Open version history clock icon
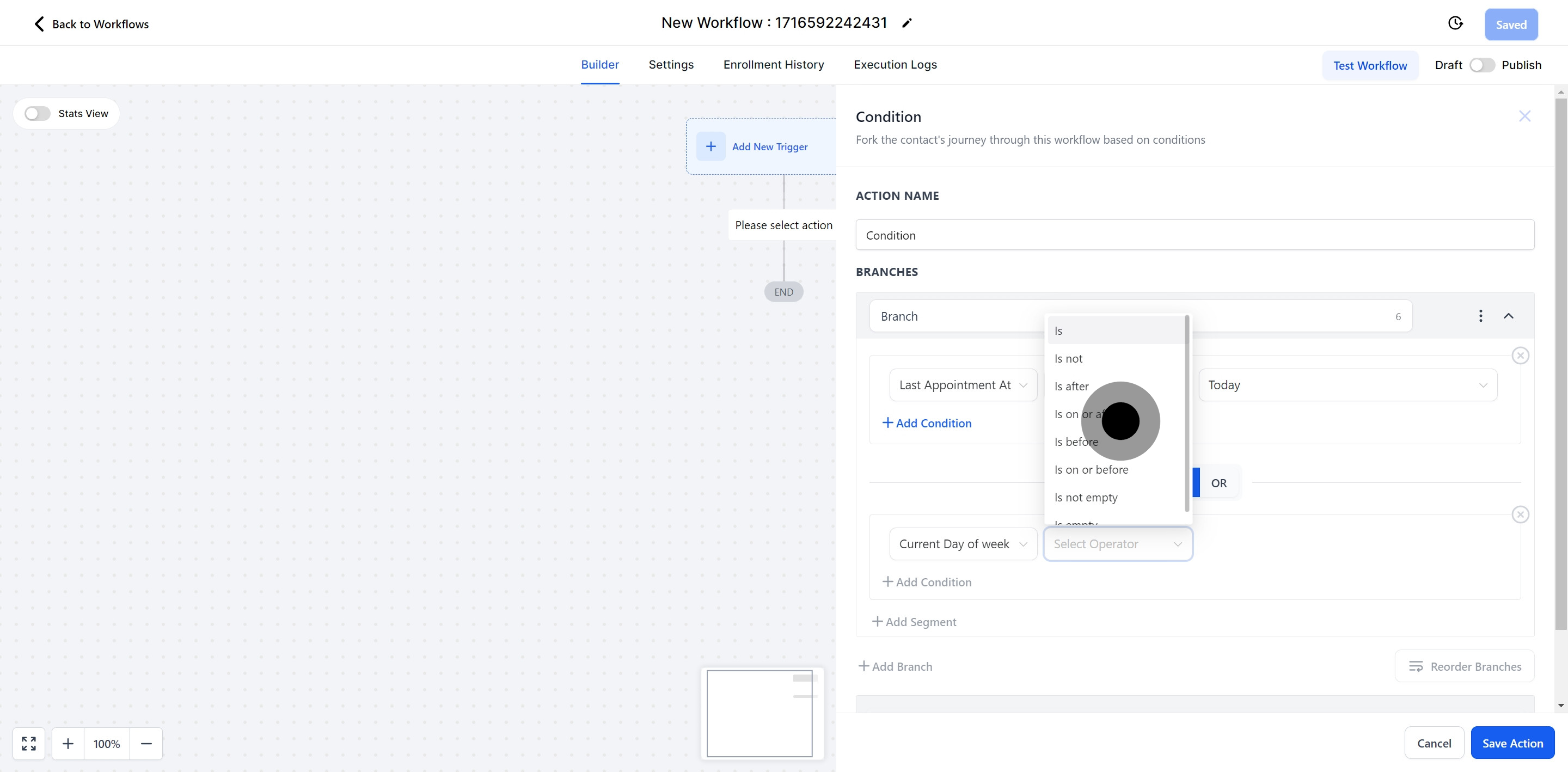The height and width of the screenshot is (772, 1568). 1455,23
